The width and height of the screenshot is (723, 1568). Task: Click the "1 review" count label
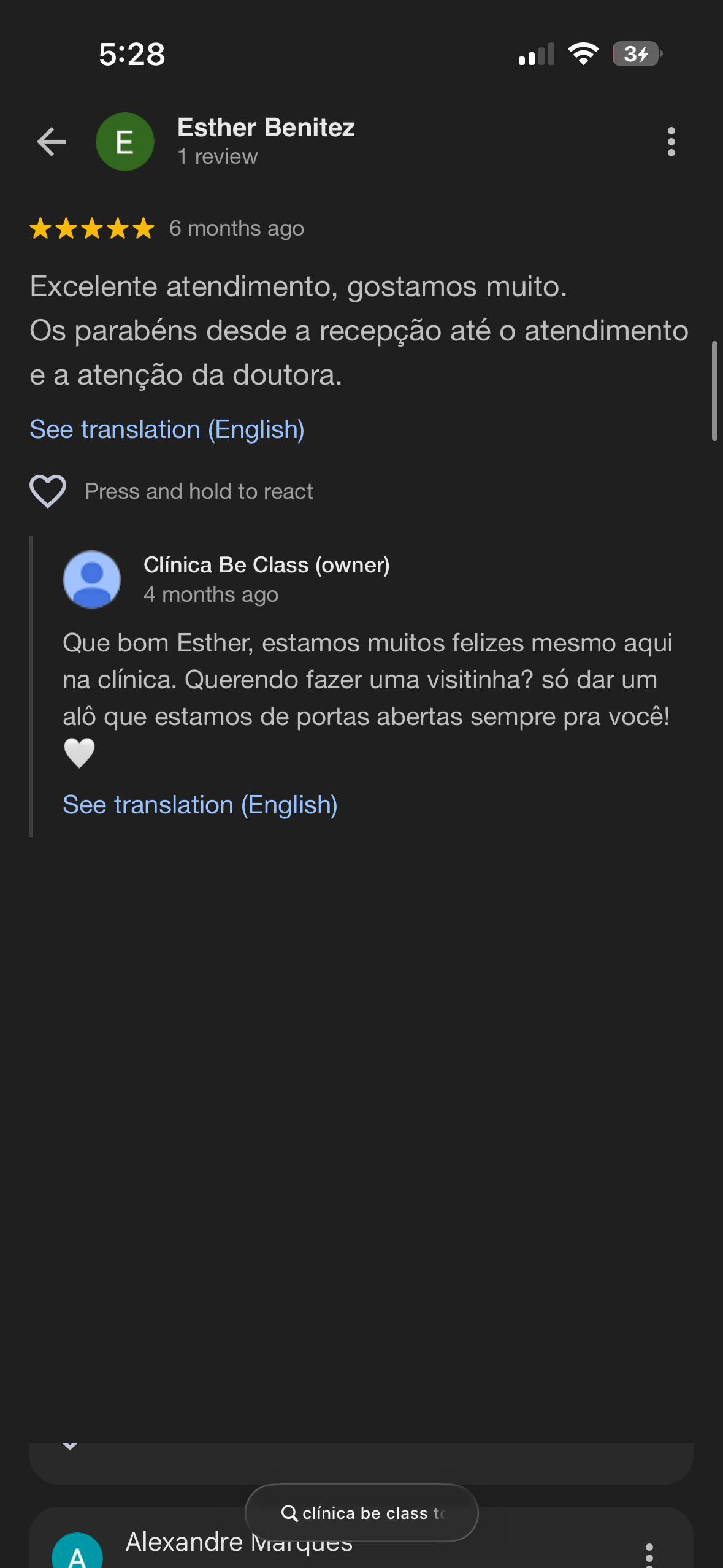coord(218,157)
